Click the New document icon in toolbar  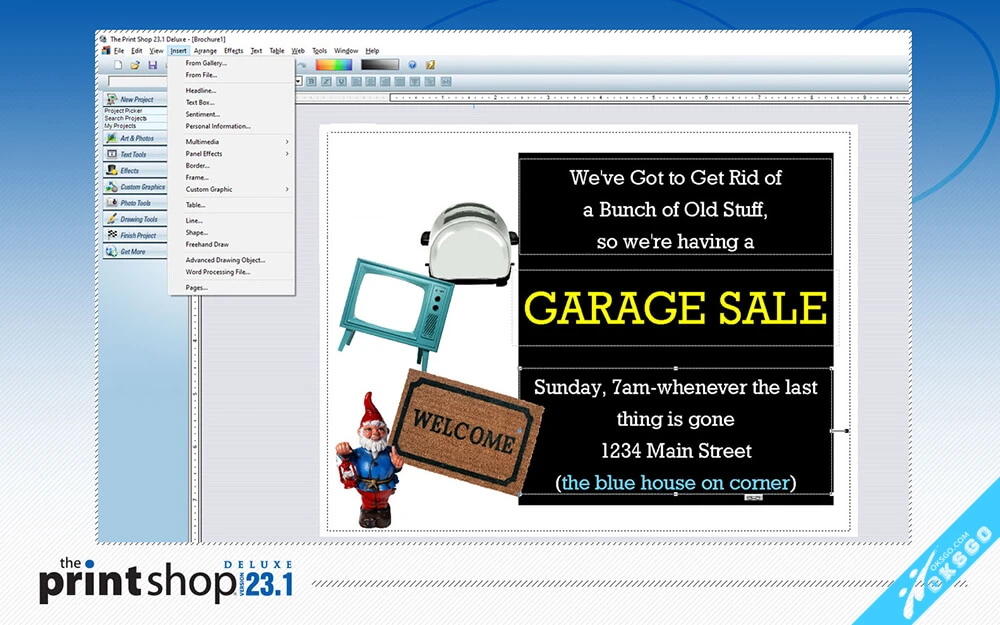(x=118, y=65)
